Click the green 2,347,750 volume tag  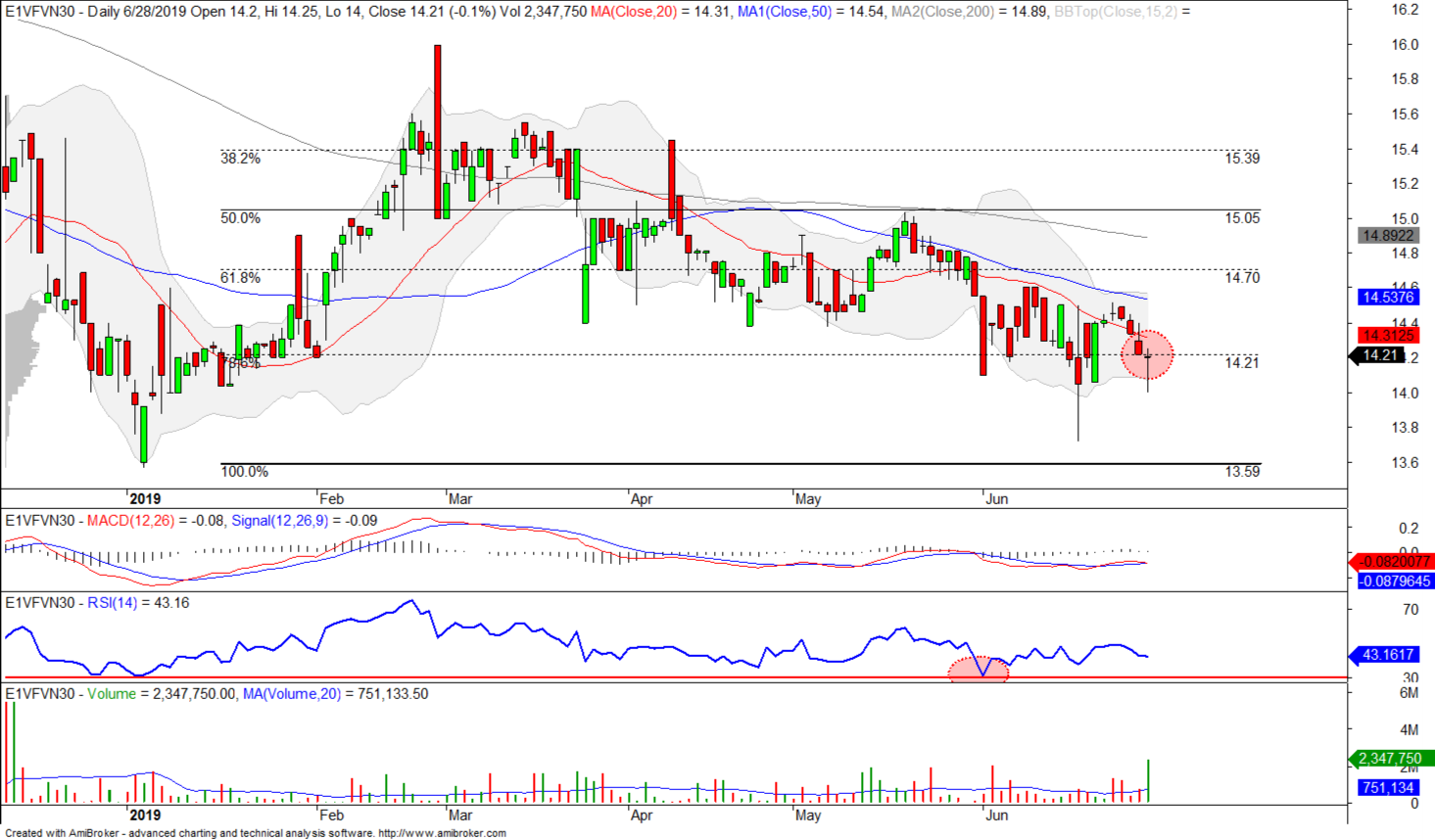click(1392, 759)
